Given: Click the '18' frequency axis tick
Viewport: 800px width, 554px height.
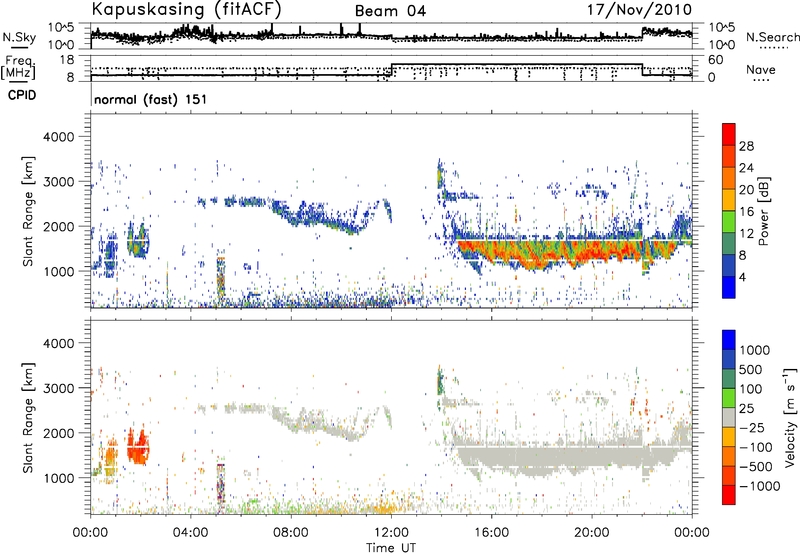Looking at the screenshot, I should [x=67, y=59].
